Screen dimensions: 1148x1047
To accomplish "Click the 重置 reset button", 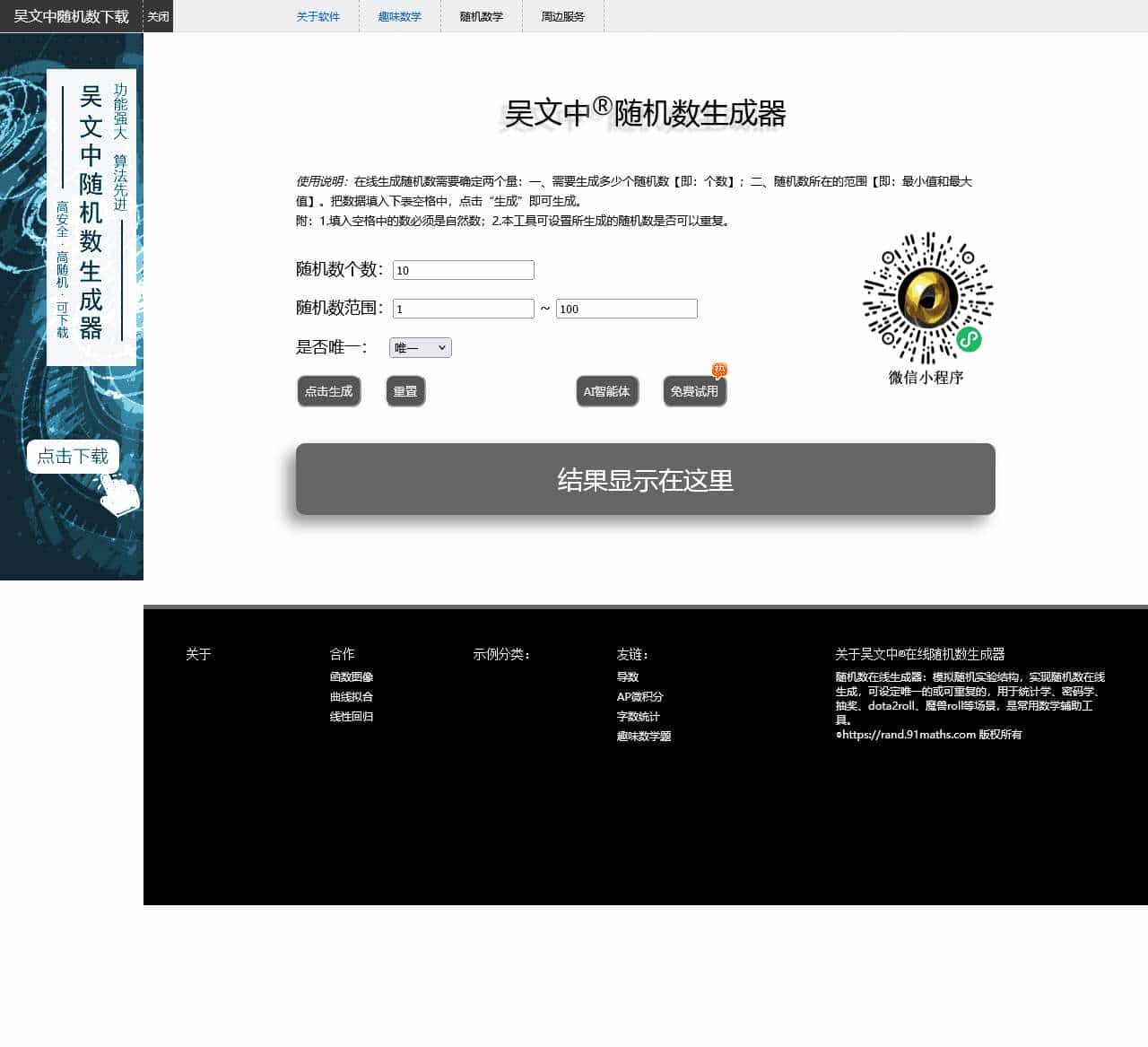I will coord(405,391).
